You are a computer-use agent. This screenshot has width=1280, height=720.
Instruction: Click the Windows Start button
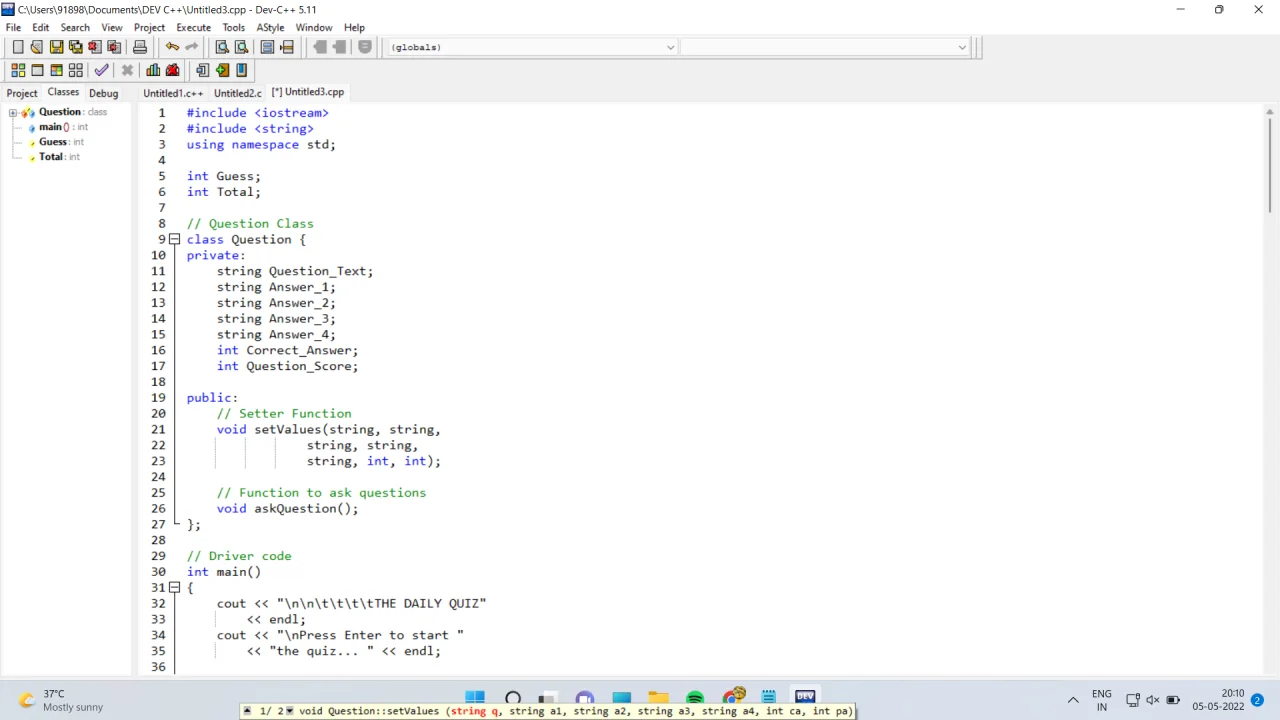click(x=475, y=699)
